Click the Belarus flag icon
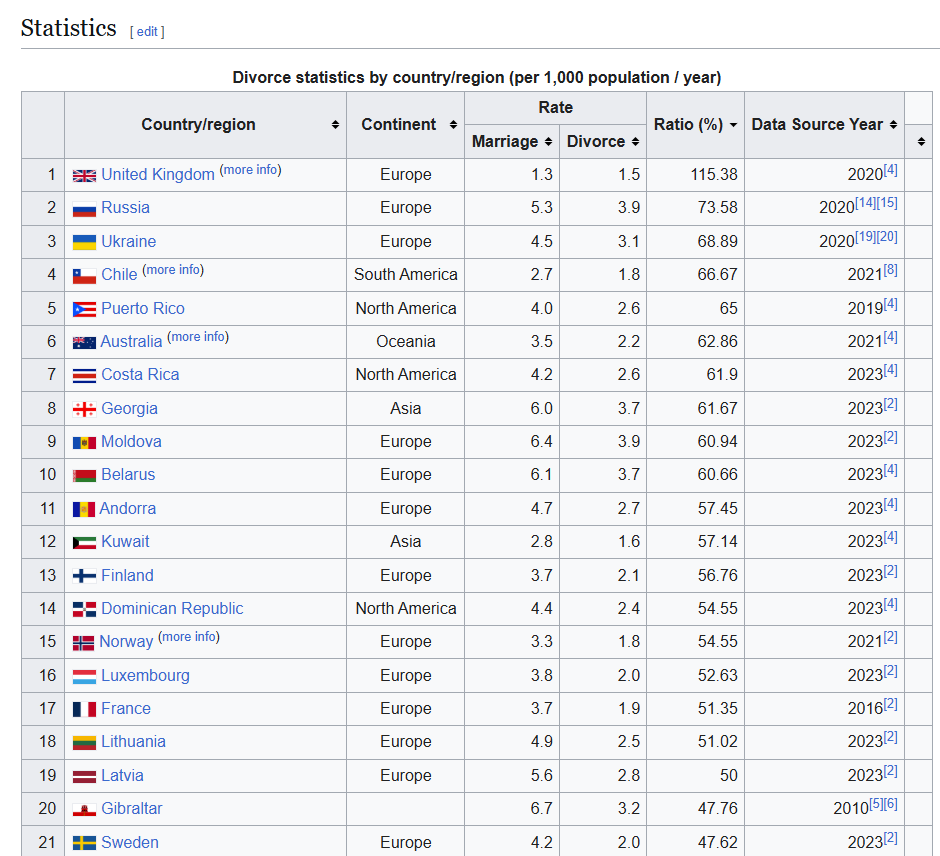This screenshot has height=856, width=940. coord(84,476)
